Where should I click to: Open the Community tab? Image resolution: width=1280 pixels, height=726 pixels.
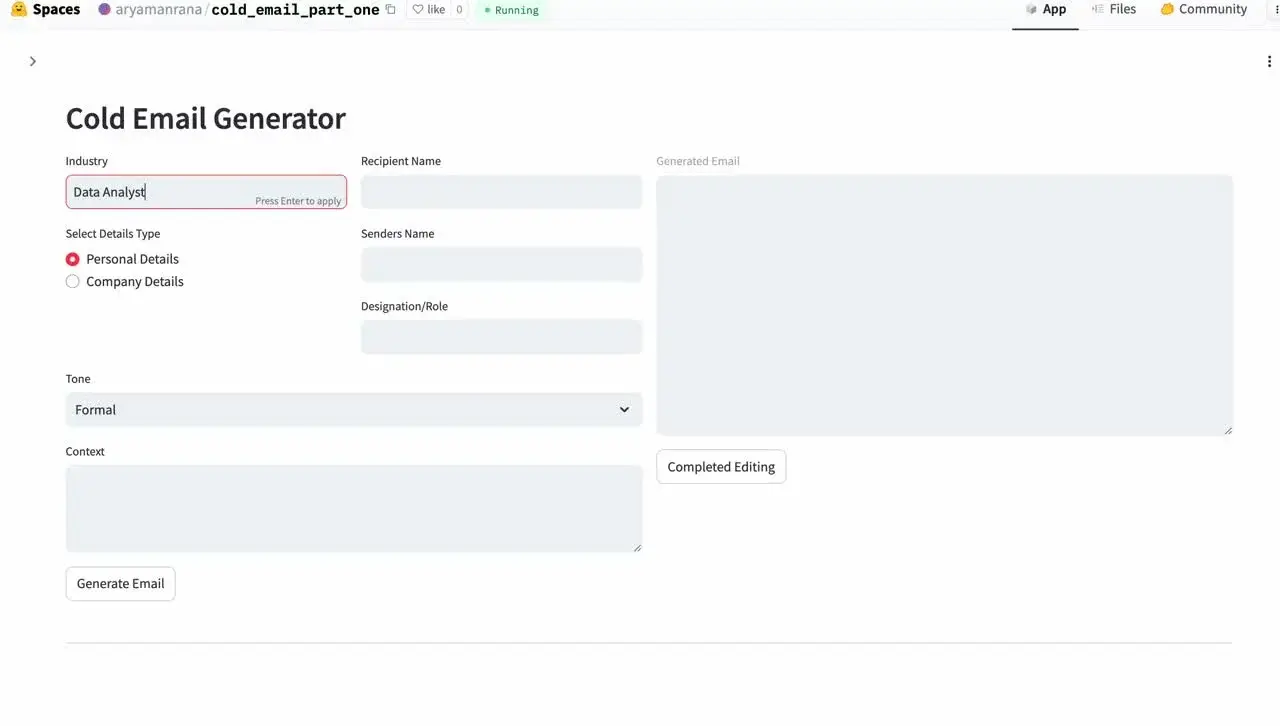[x=1203, y=9]
